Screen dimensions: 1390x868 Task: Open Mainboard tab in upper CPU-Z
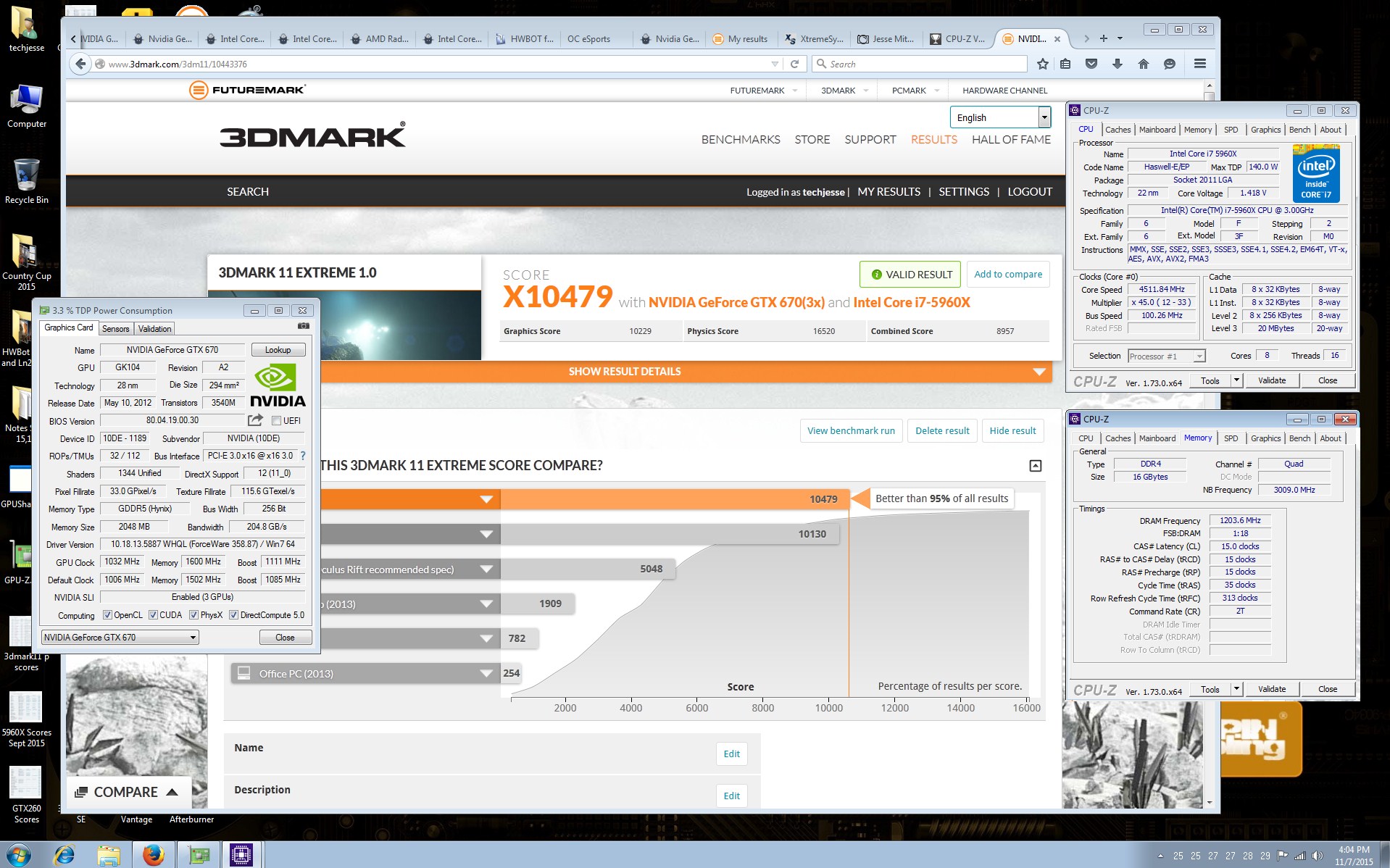(1157, 130)
